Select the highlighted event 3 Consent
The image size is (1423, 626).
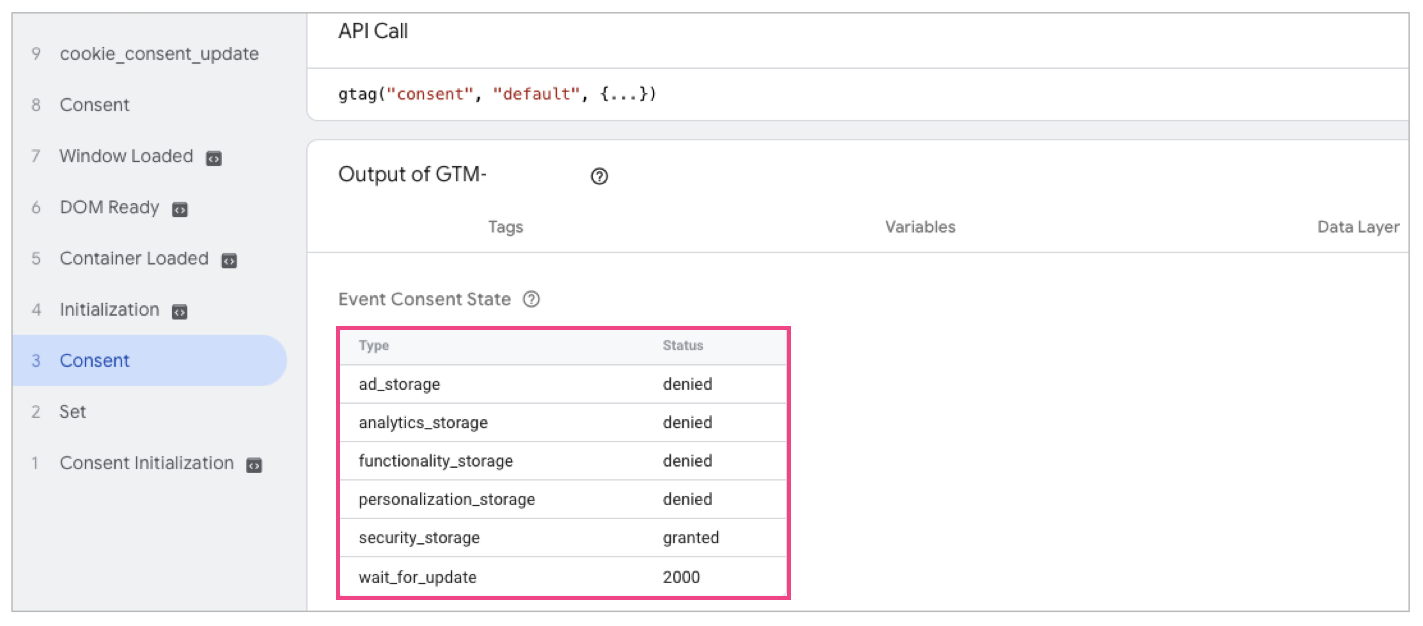click(94, 361)
